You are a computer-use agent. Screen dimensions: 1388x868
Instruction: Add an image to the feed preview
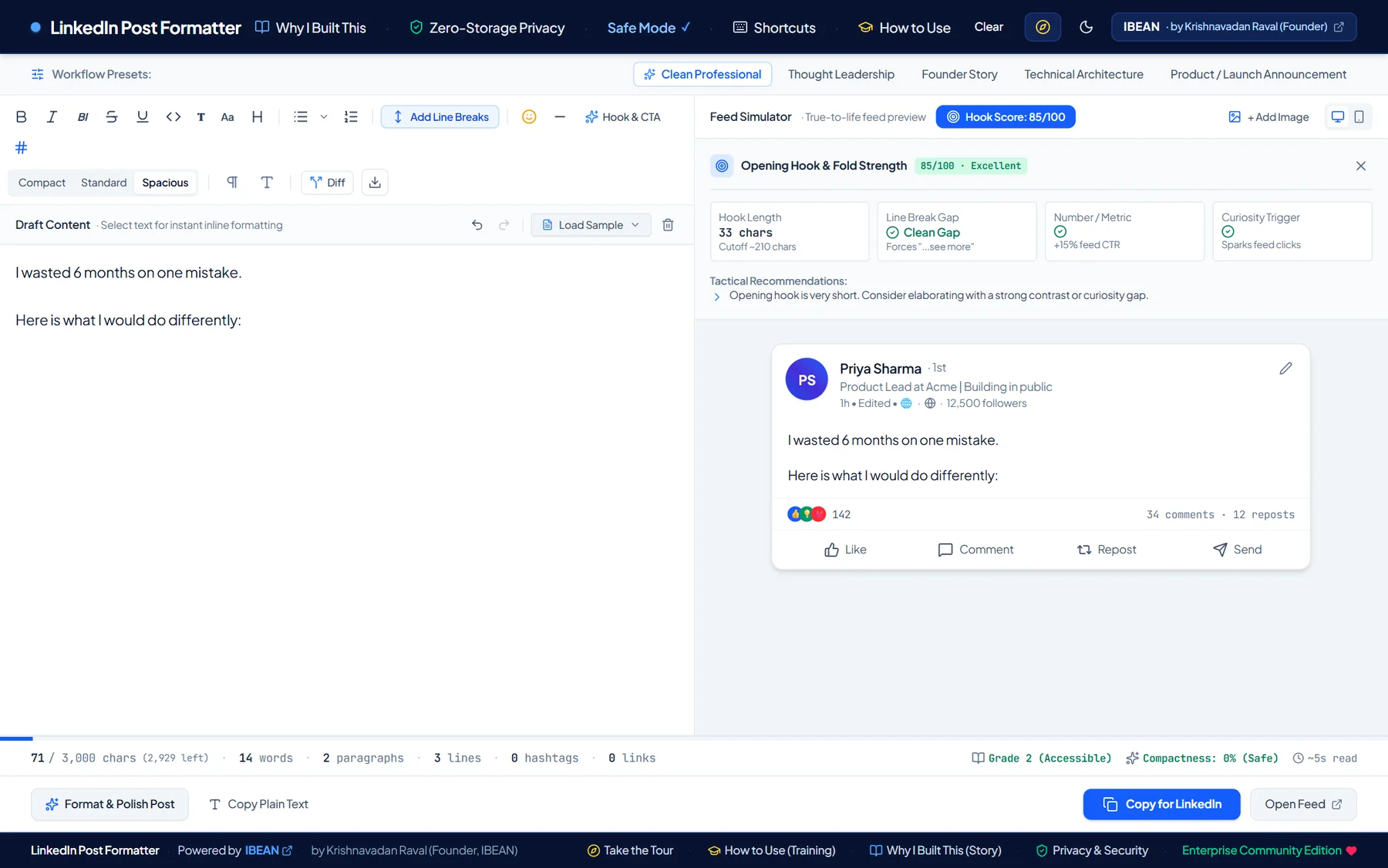click(x=1268, y=117)
